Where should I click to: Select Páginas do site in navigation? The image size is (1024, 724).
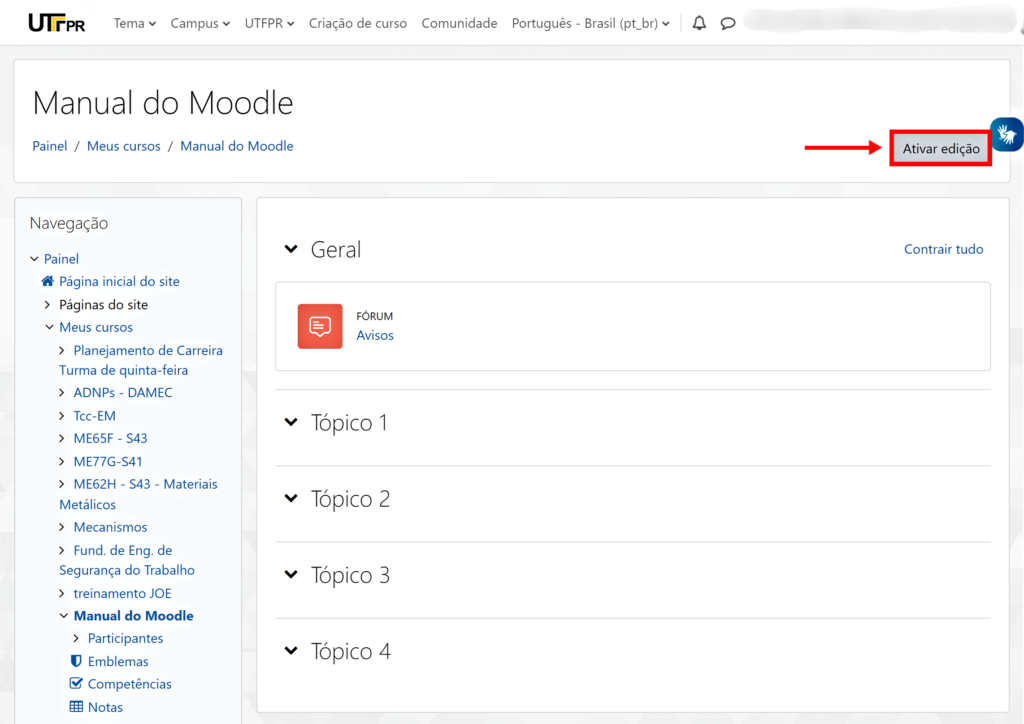[x=103, y=305]
